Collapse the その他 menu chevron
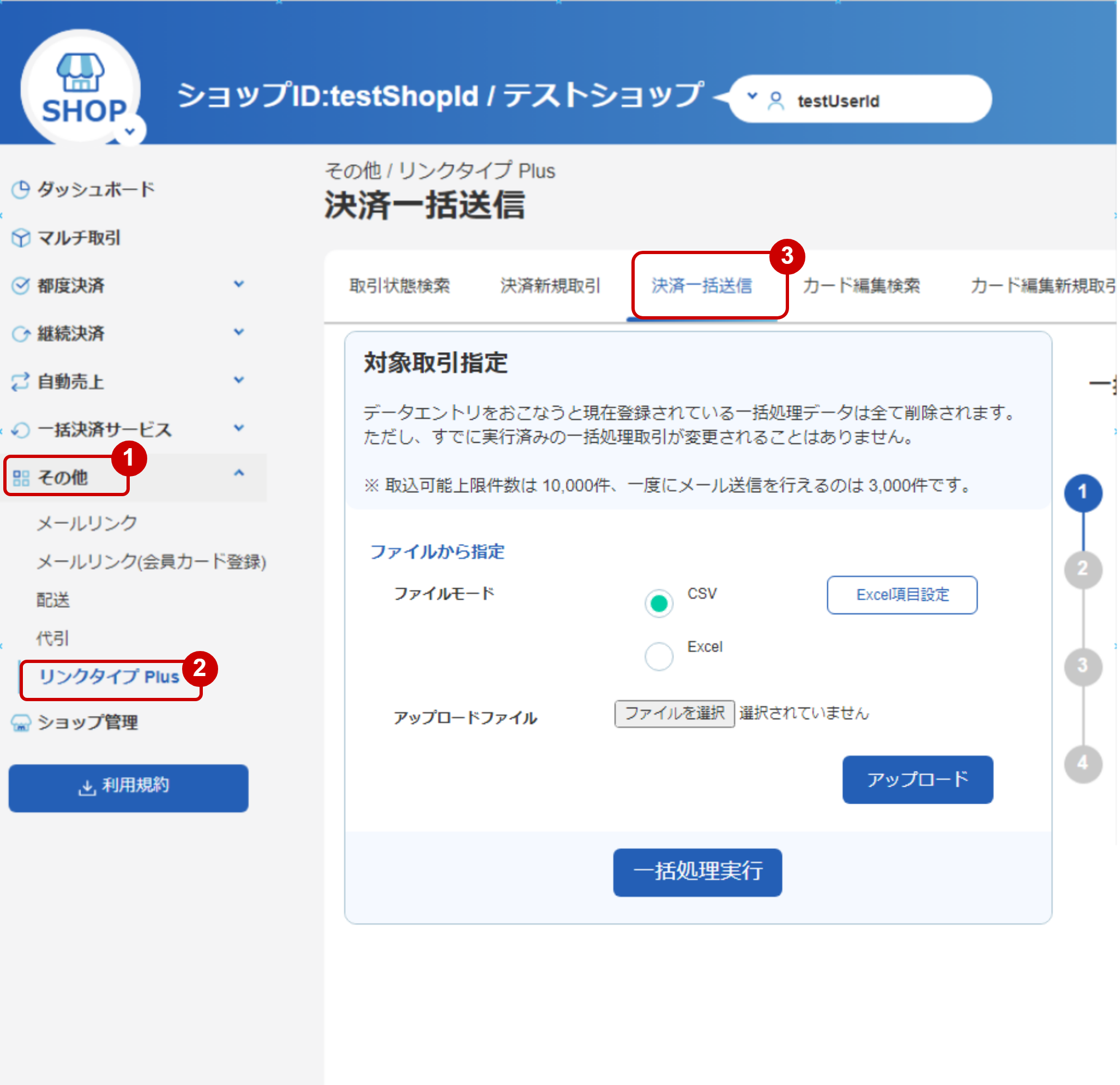This screenshot has height=1085, width=1120. click(x=239, y=473)
